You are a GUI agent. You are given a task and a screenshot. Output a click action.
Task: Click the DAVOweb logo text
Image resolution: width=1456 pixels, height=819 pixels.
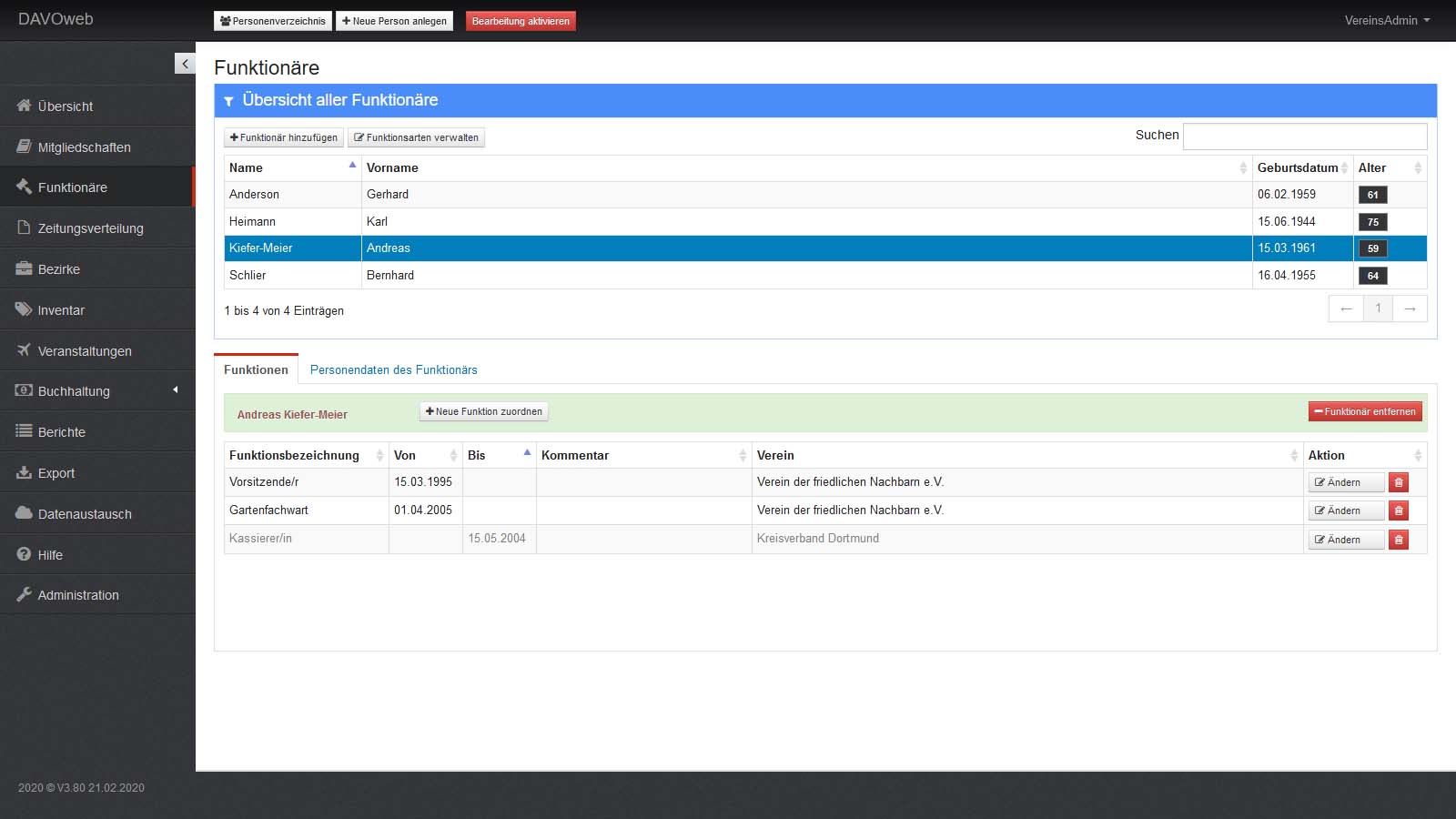click(x=56, y=19)
